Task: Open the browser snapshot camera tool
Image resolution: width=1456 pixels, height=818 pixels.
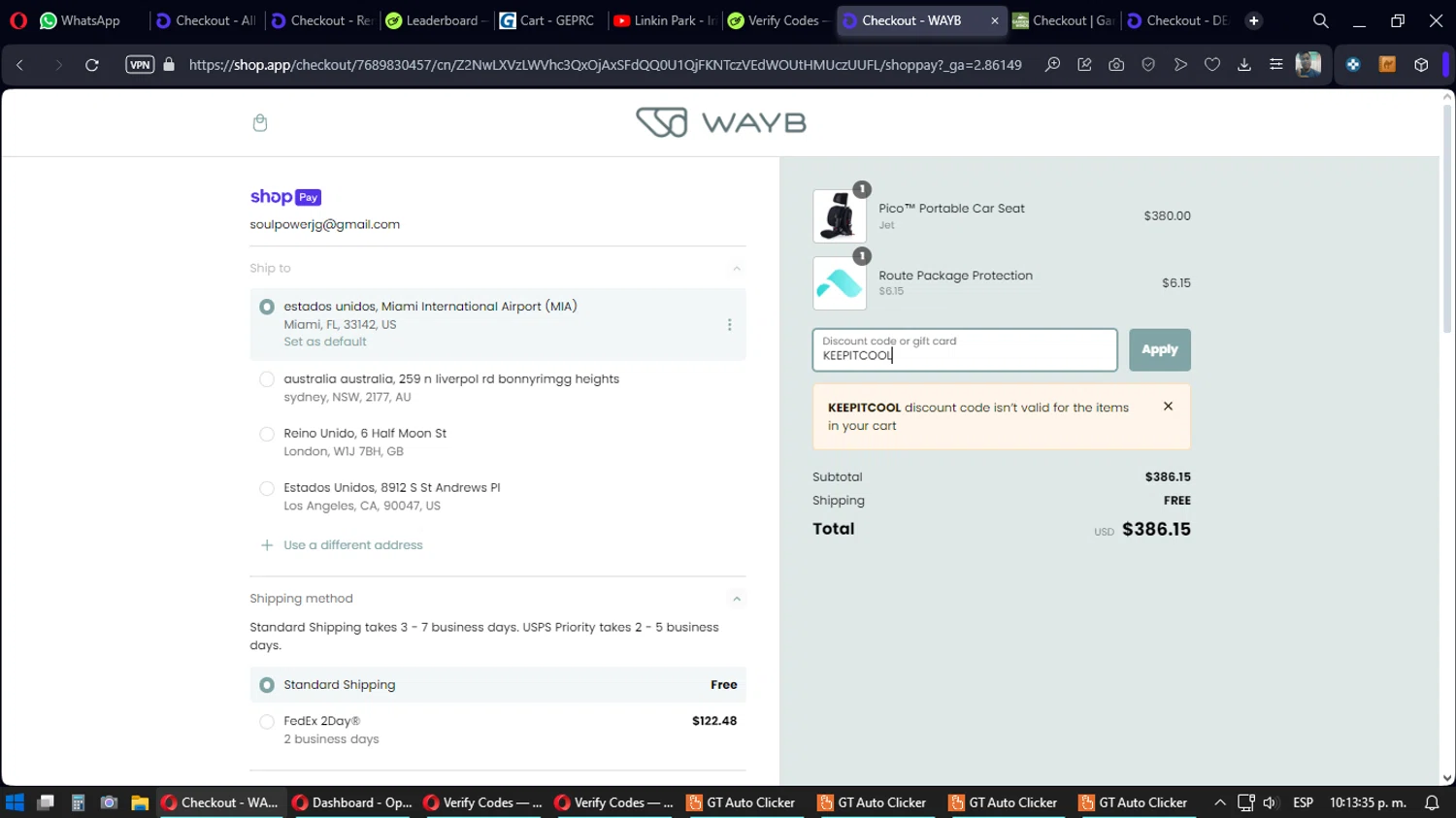Action: coord(1116,65)
